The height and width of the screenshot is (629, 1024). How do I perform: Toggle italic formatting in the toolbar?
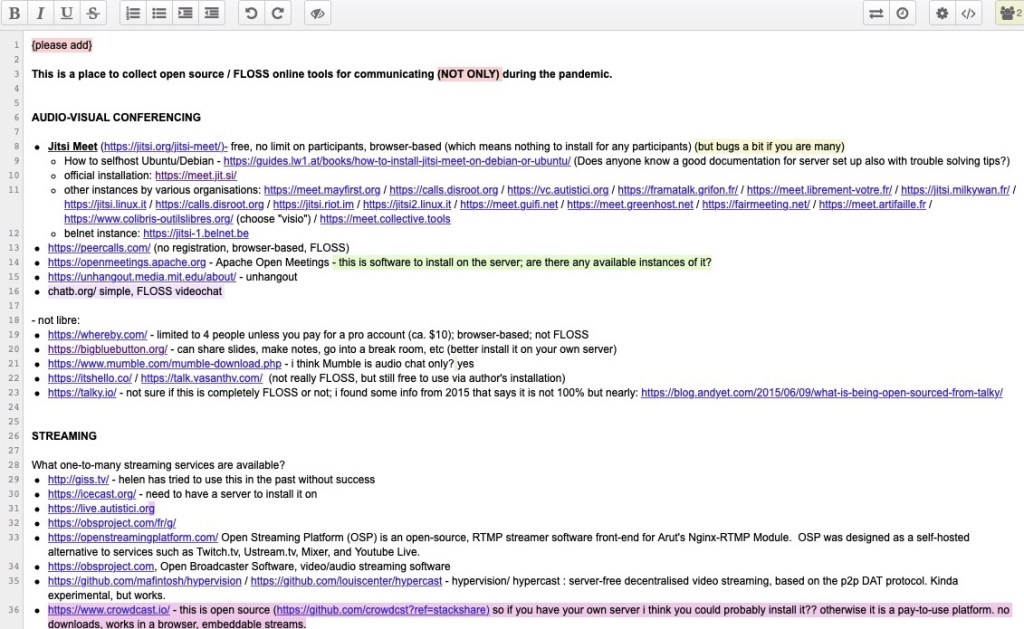pos(41,13)
